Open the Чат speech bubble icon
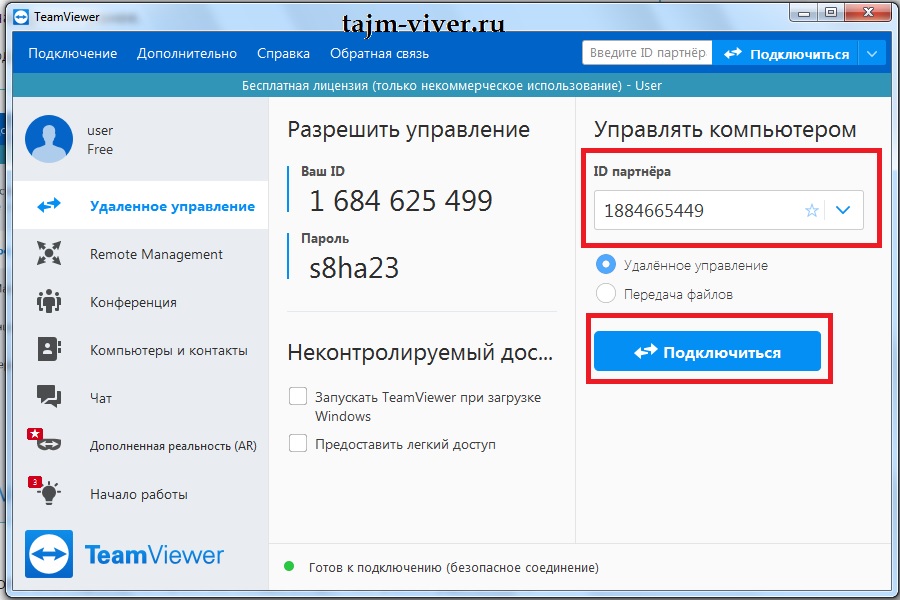The width and height of the screenshot is (900, 600). 48,397
